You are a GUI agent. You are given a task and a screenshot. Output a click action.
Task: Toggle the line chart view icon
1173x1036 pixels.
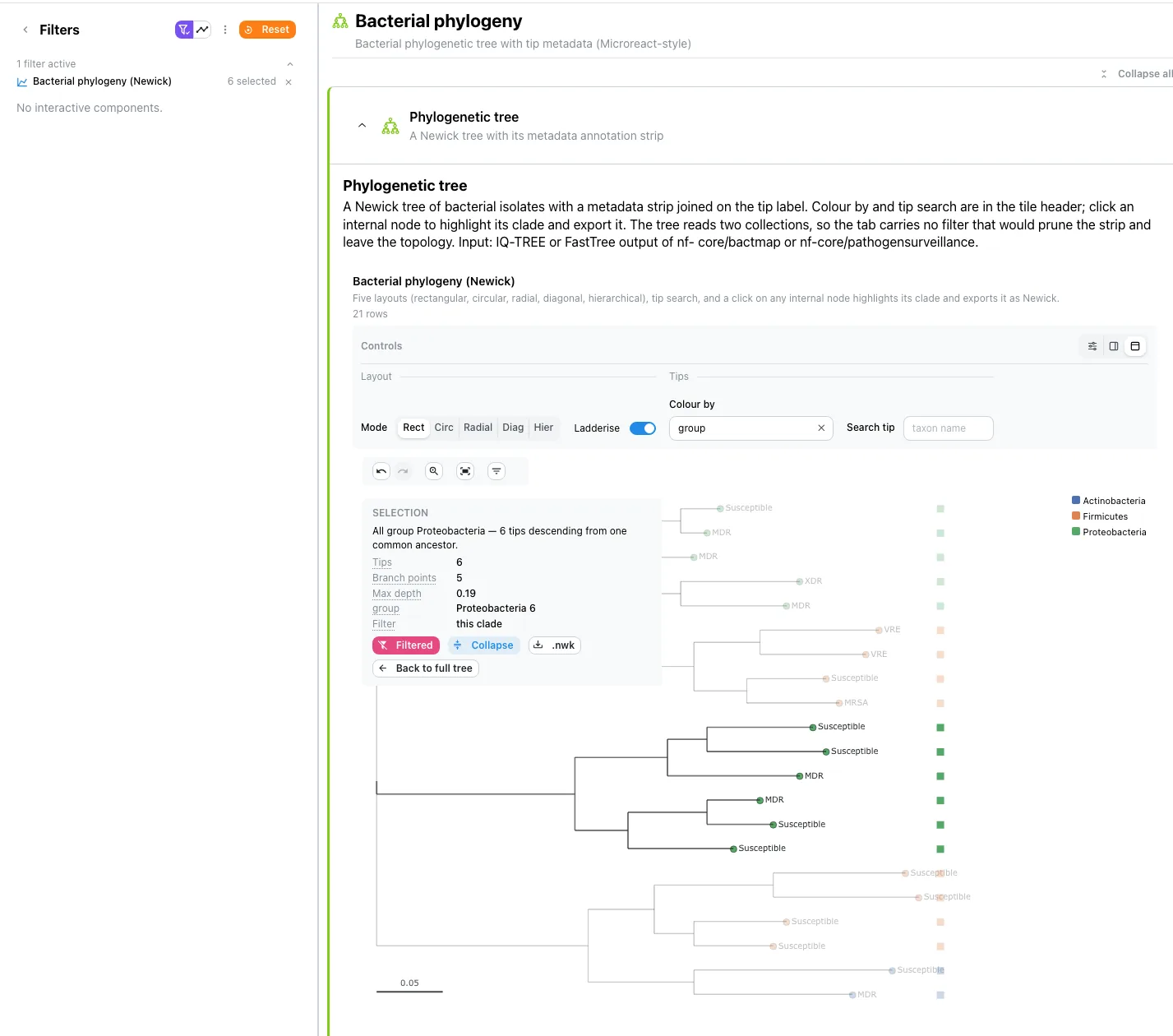202,30
